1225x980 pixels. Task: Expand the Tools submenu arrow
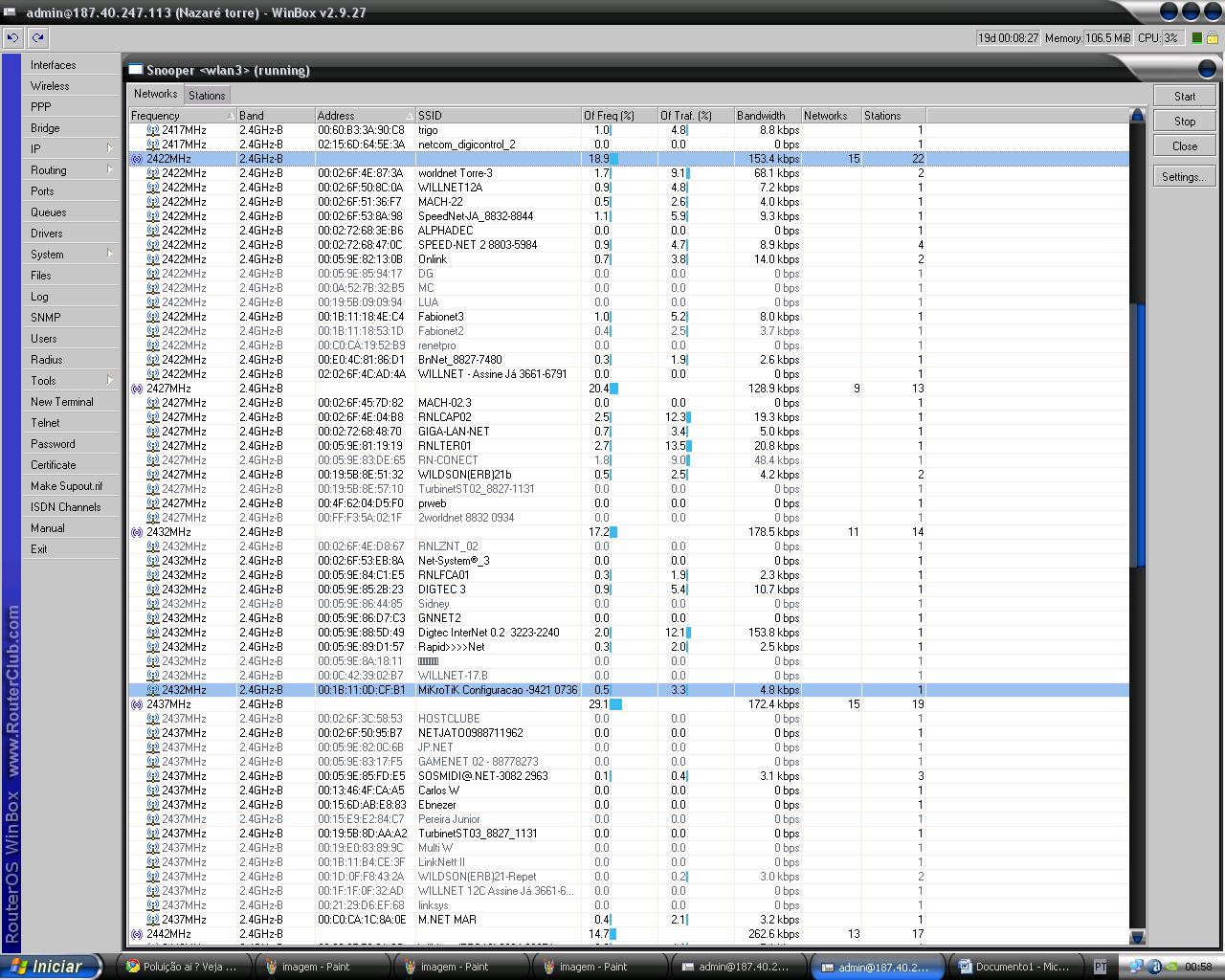point(110,381)
